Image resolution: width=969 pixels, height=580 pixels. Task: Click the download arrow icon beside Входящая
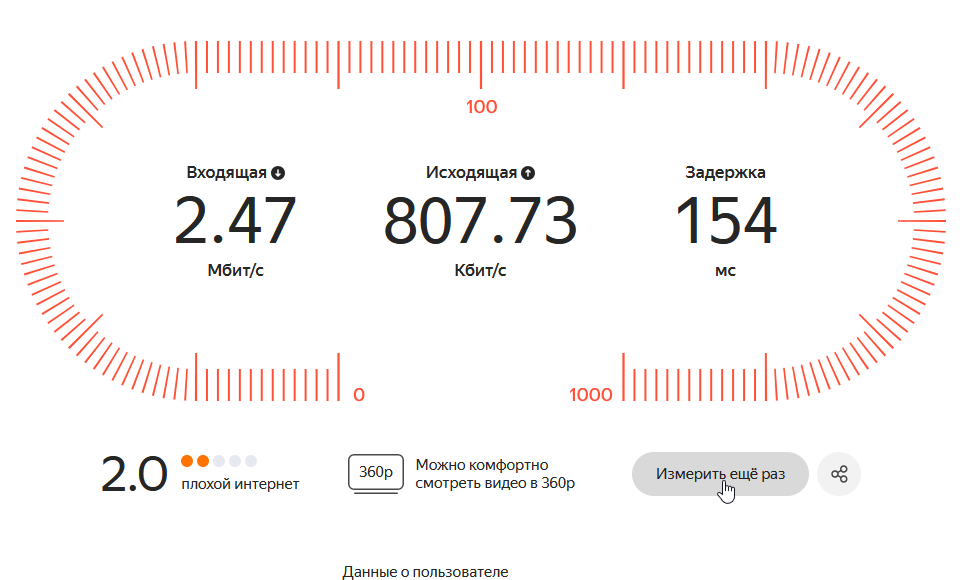[x=278, y=173]
